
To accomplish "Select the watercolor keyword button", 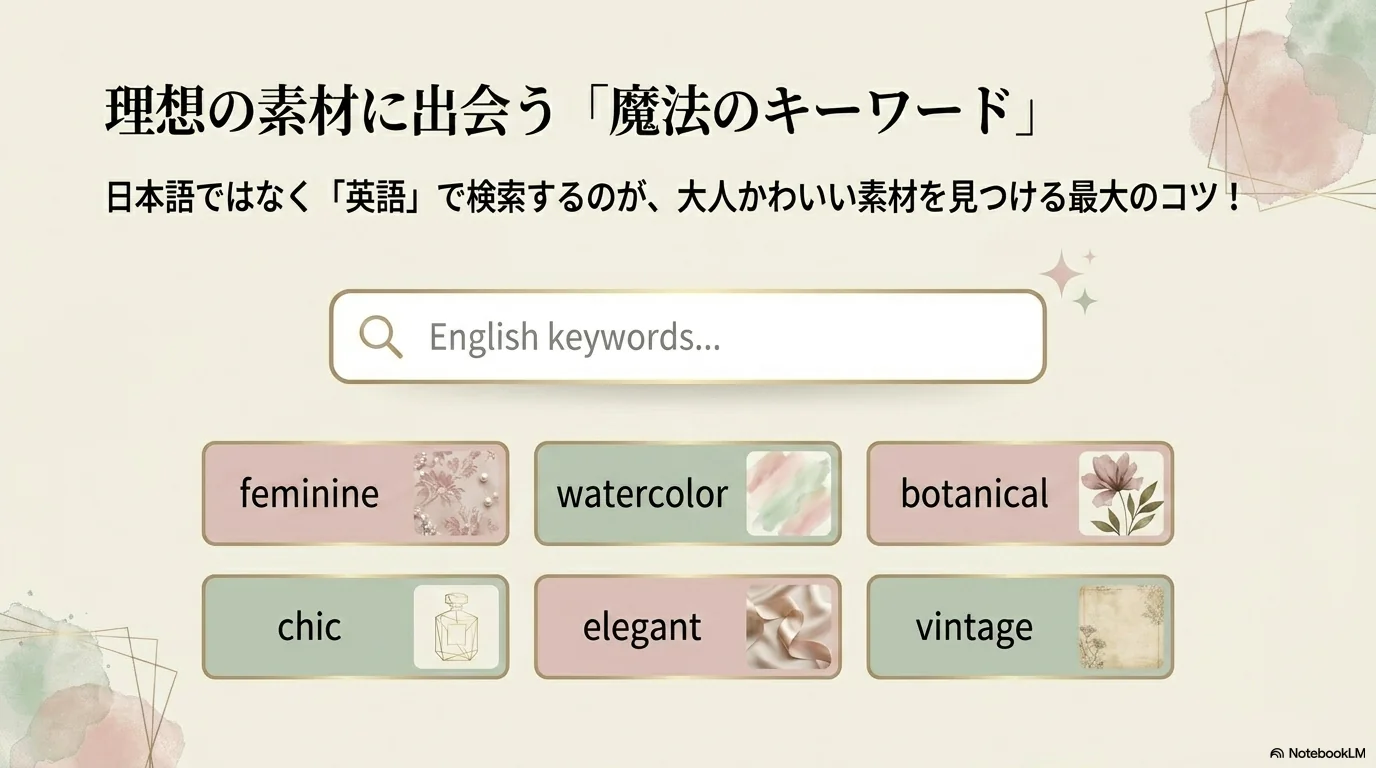I will pos(688,494).
